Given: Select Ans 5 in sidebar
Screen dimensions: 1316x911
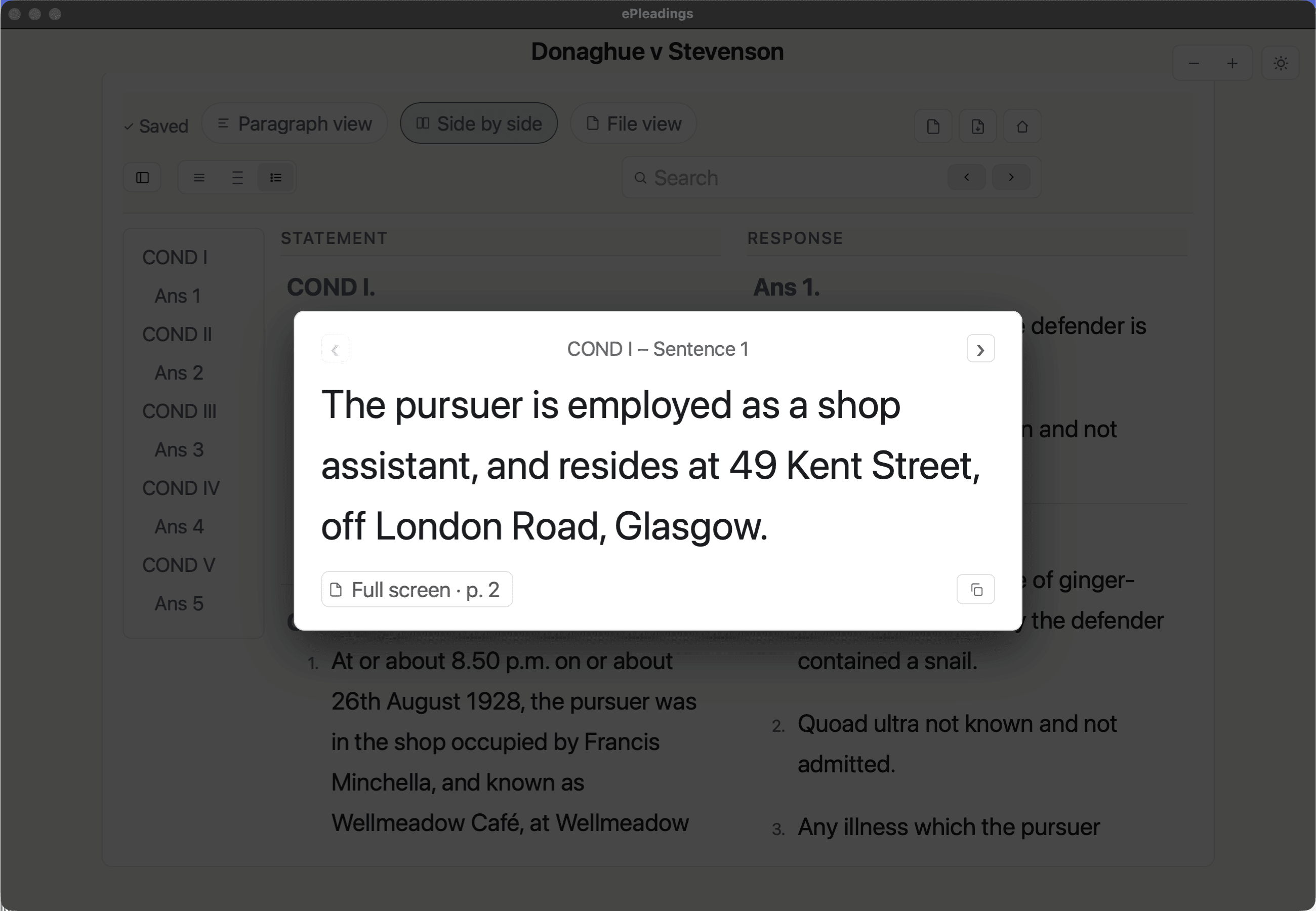Looking at the screenshot, I should tap(179, 603).
